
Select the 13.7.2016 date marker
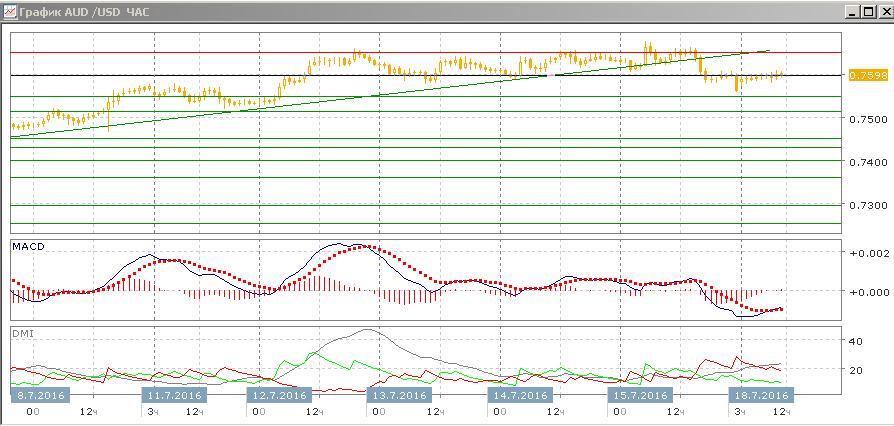399,395
